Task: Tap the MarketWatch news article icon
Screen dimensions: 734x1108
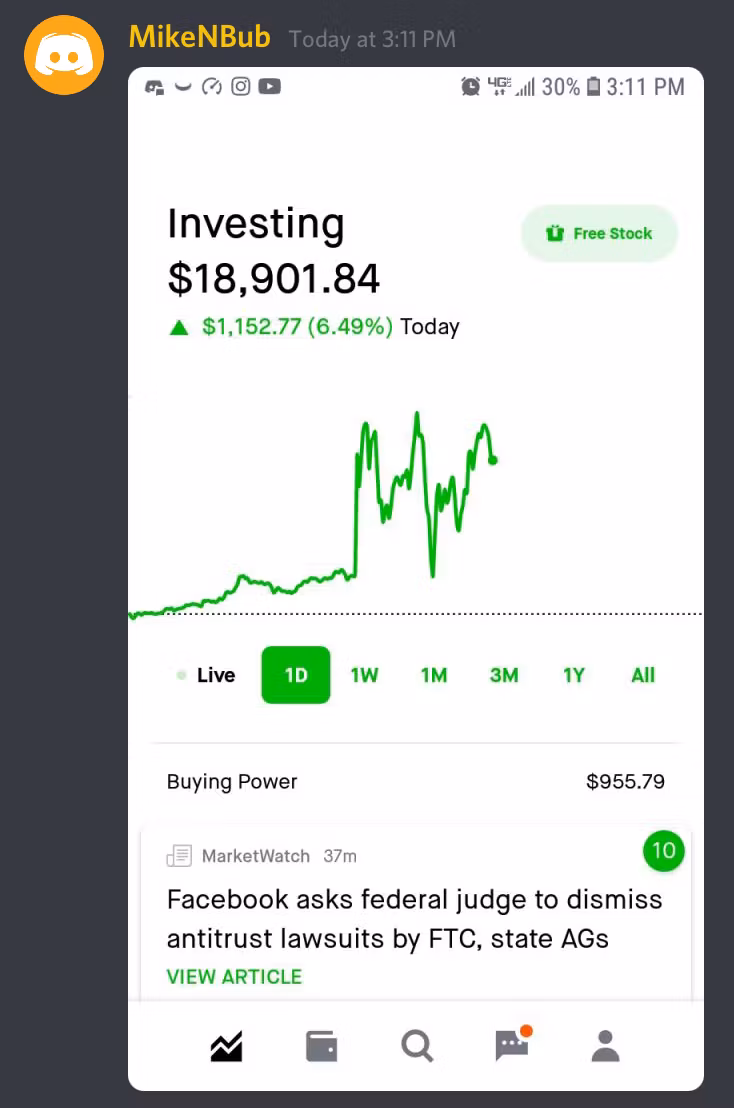Action: (x=179, y=856)
